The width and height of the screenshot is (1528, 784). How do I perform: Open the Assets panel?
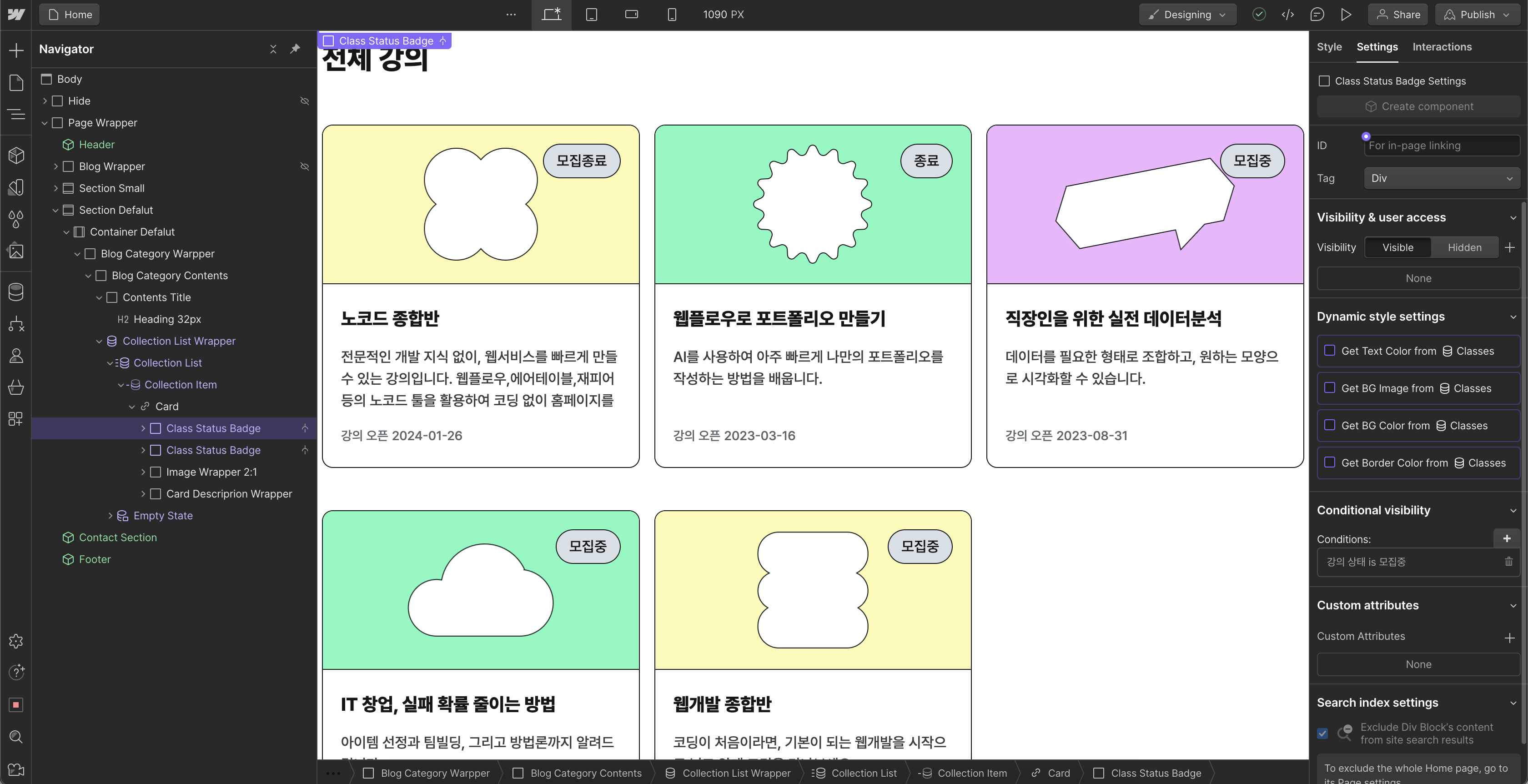coord(16,251)
